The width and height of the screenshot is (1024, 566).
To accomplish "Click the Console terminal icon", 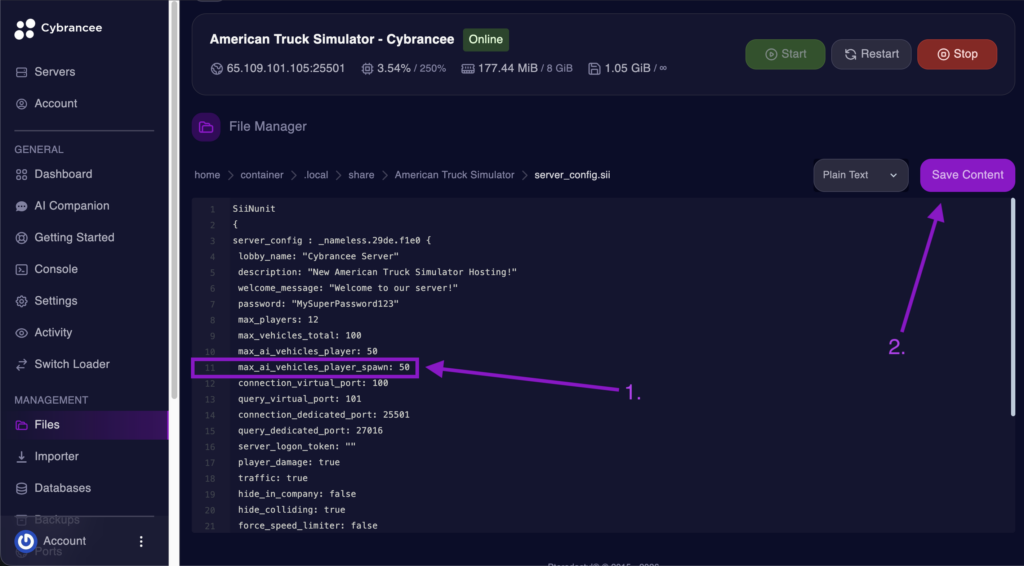I will [x=22, y=270].
